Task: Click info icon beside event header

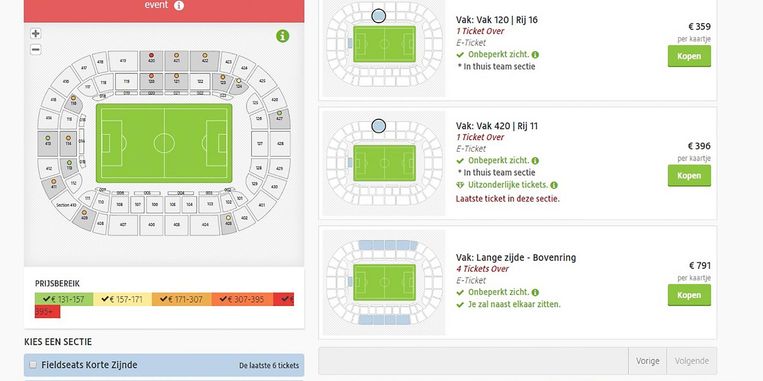Action: (x=179, y=5)
